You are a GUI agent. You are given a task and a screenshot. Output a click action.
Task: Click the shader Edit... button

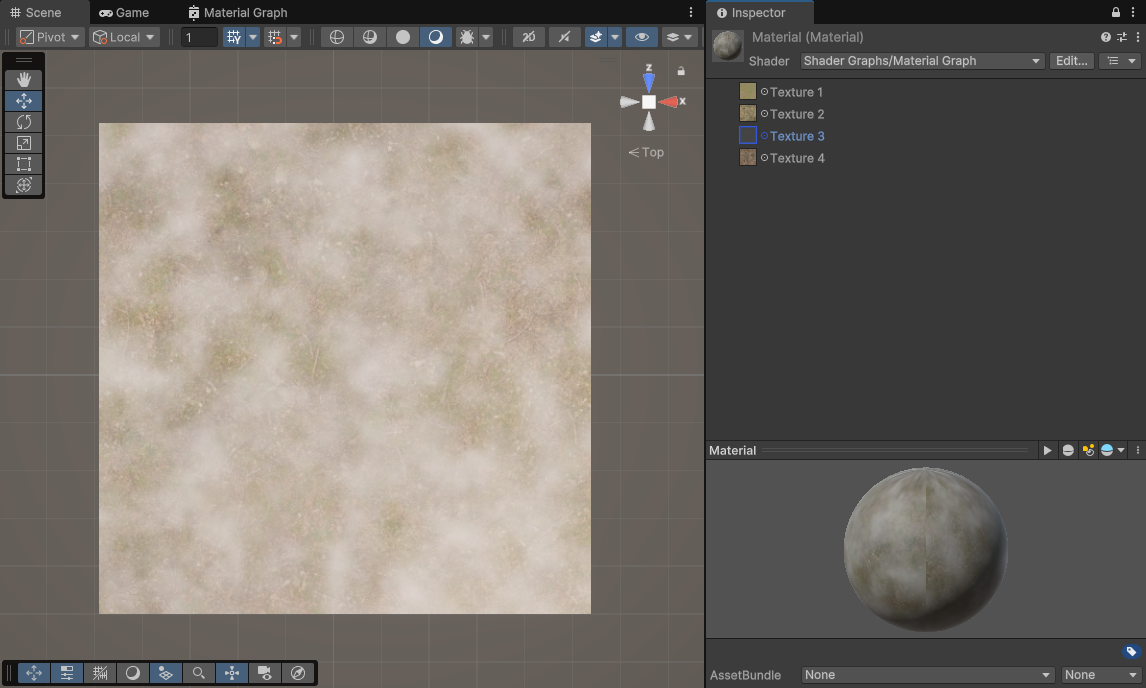(1071, 61)
